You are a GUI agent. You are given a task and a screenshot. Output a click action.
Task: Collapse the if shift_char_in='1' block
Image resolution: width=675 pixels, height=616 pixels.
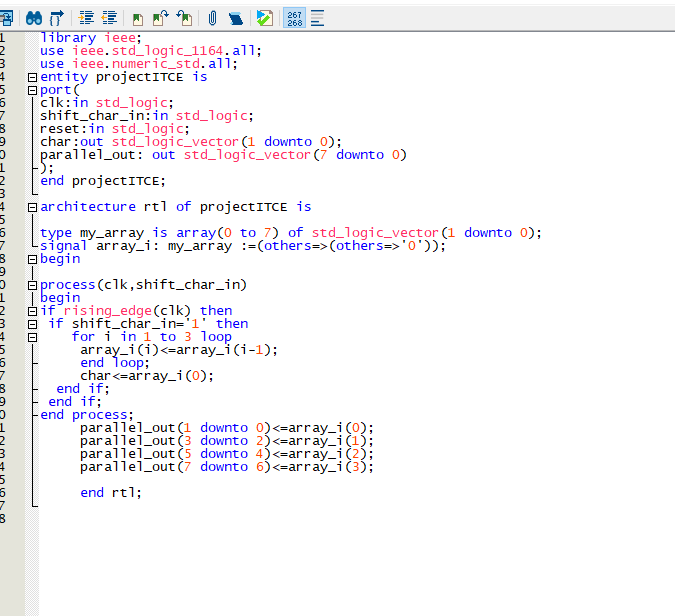[x=32, y=324]
